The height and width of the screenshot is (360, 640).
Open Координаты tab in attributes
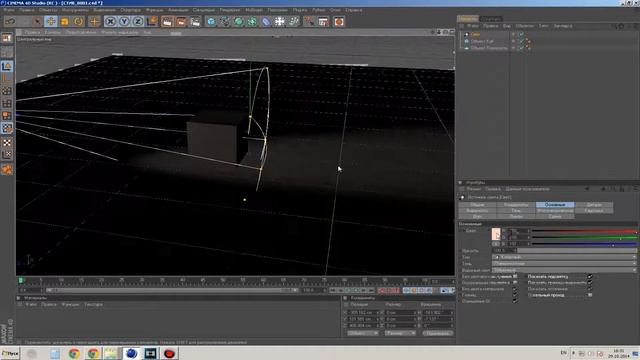[x=516, y=205]
